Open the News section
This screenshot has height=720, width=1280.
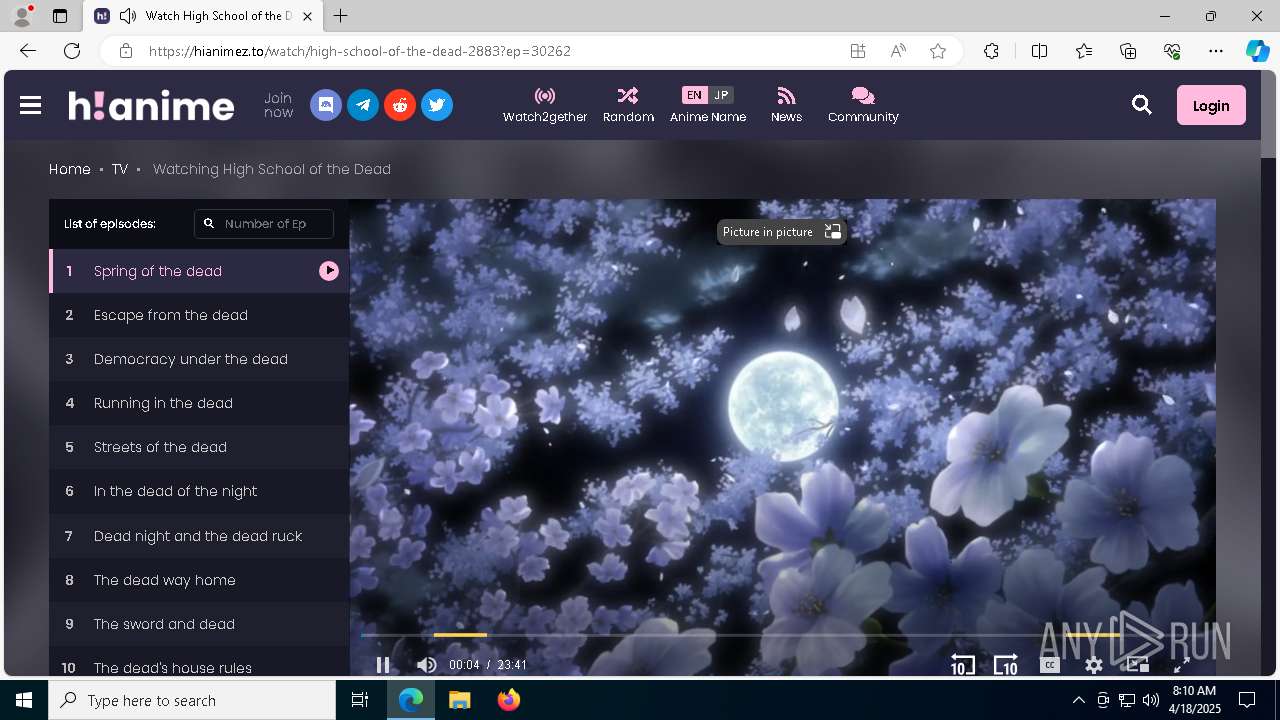click(786, 105)
